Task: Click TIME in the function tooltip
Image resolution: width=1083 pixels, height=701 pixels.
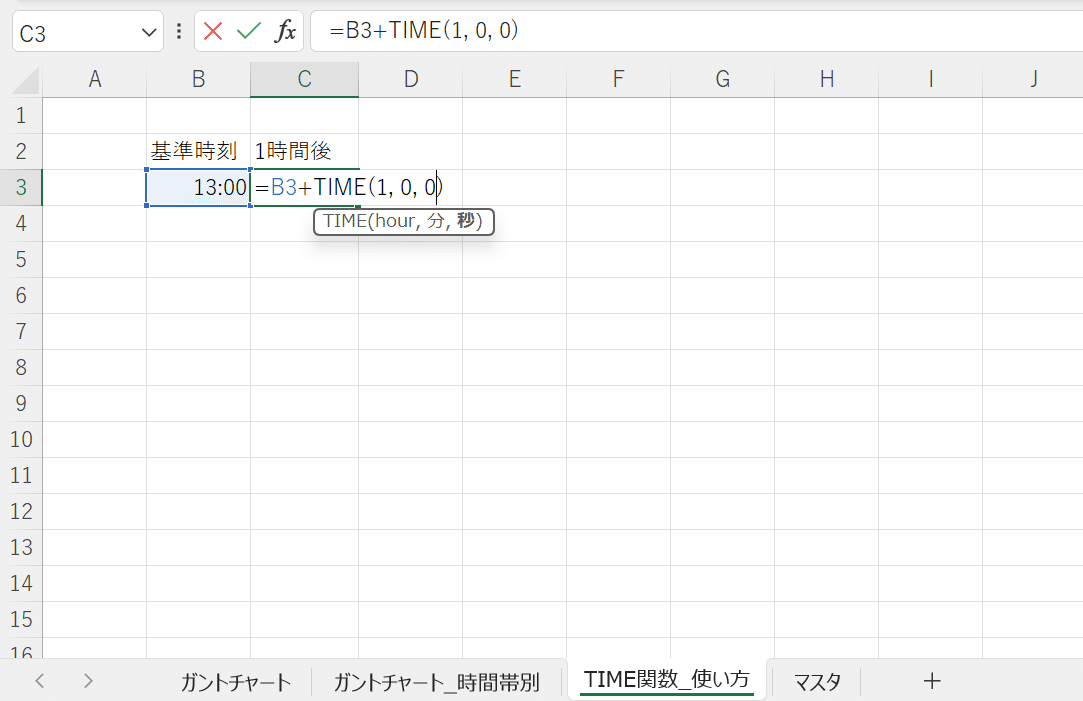Action: click(345, 221)
